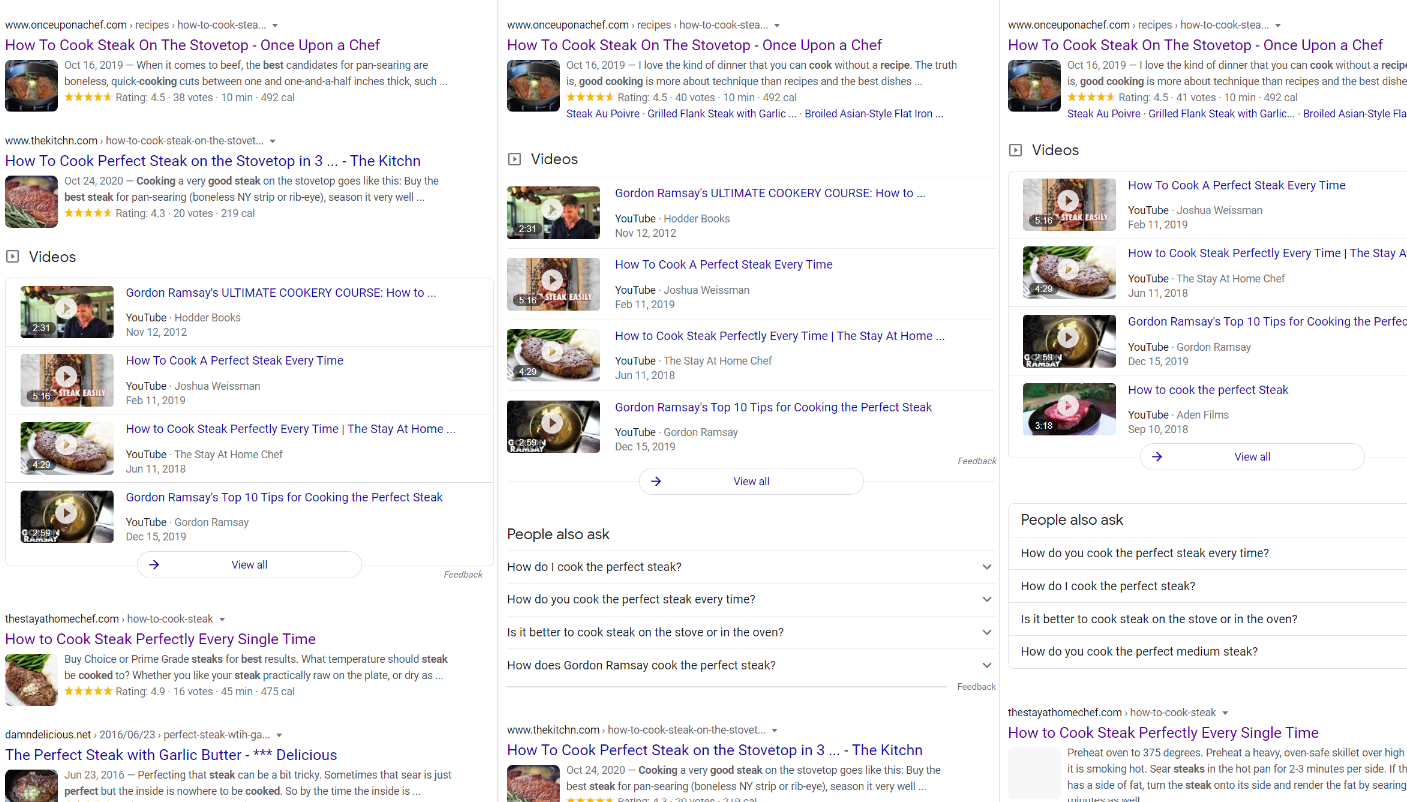This screenshot has width=1407, height=802.
Task: Open 'How to Cook Steak Perfectly Every Single Time'
Action: [160, 638]
